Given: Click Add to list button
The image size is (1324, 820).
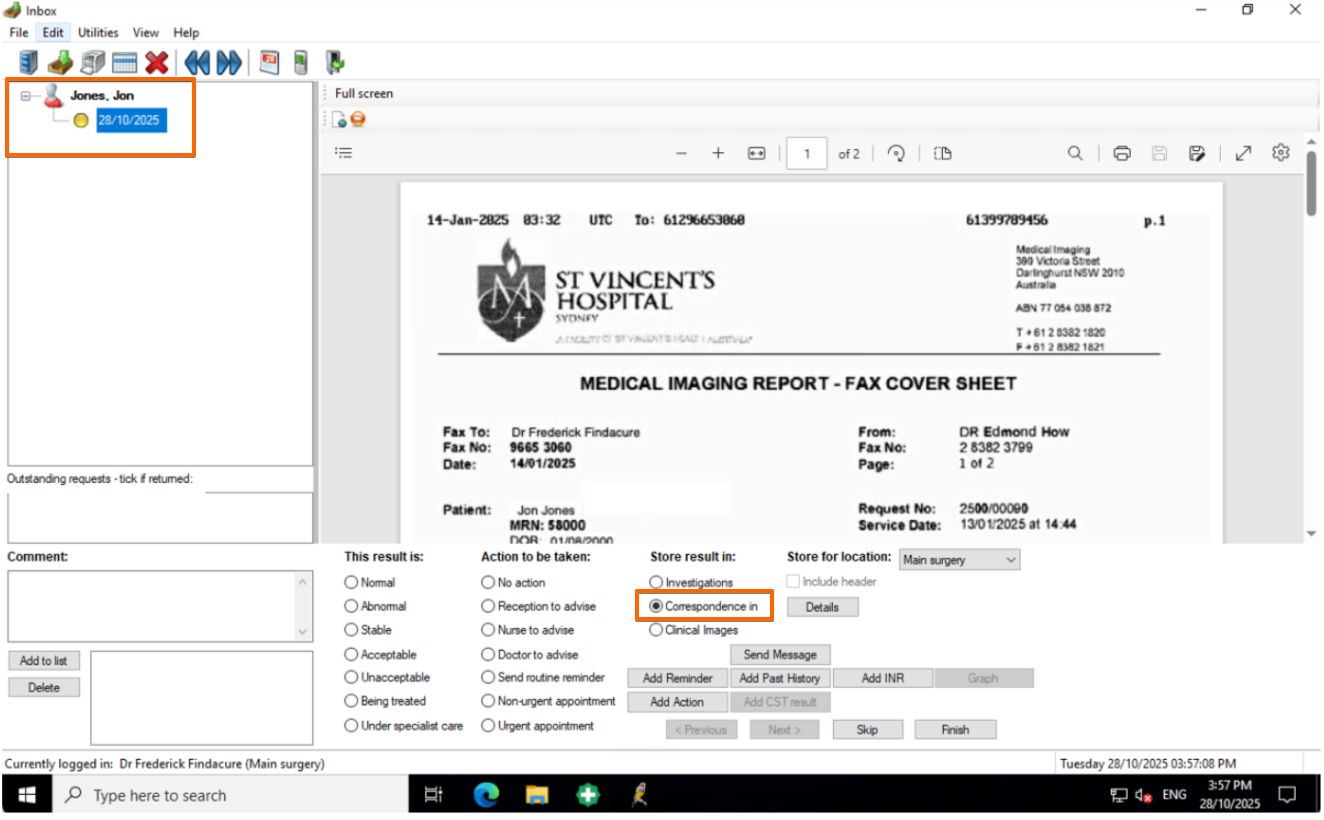Looking at the screenshot, I should coord(44,661).
